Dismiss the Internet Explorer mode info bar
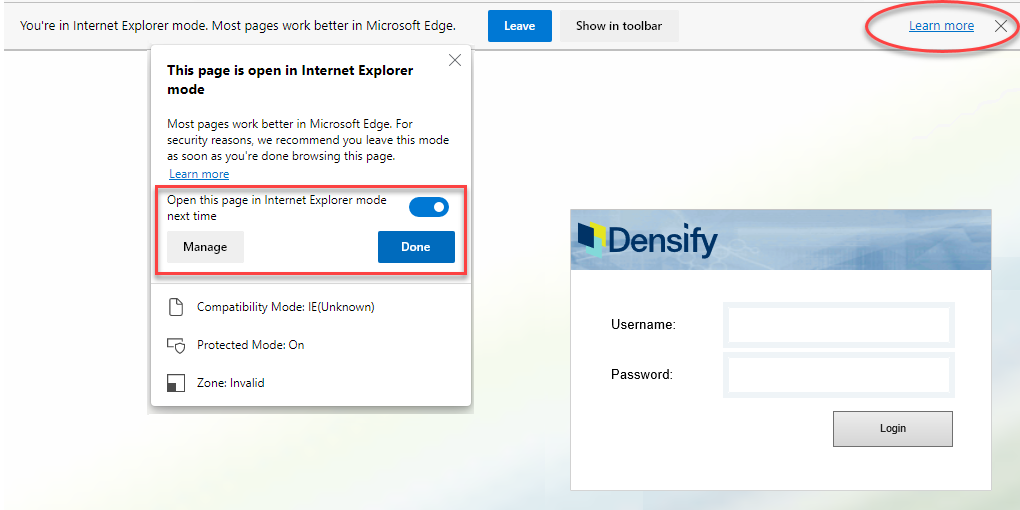1020x510 pixels. point(1000,26)
